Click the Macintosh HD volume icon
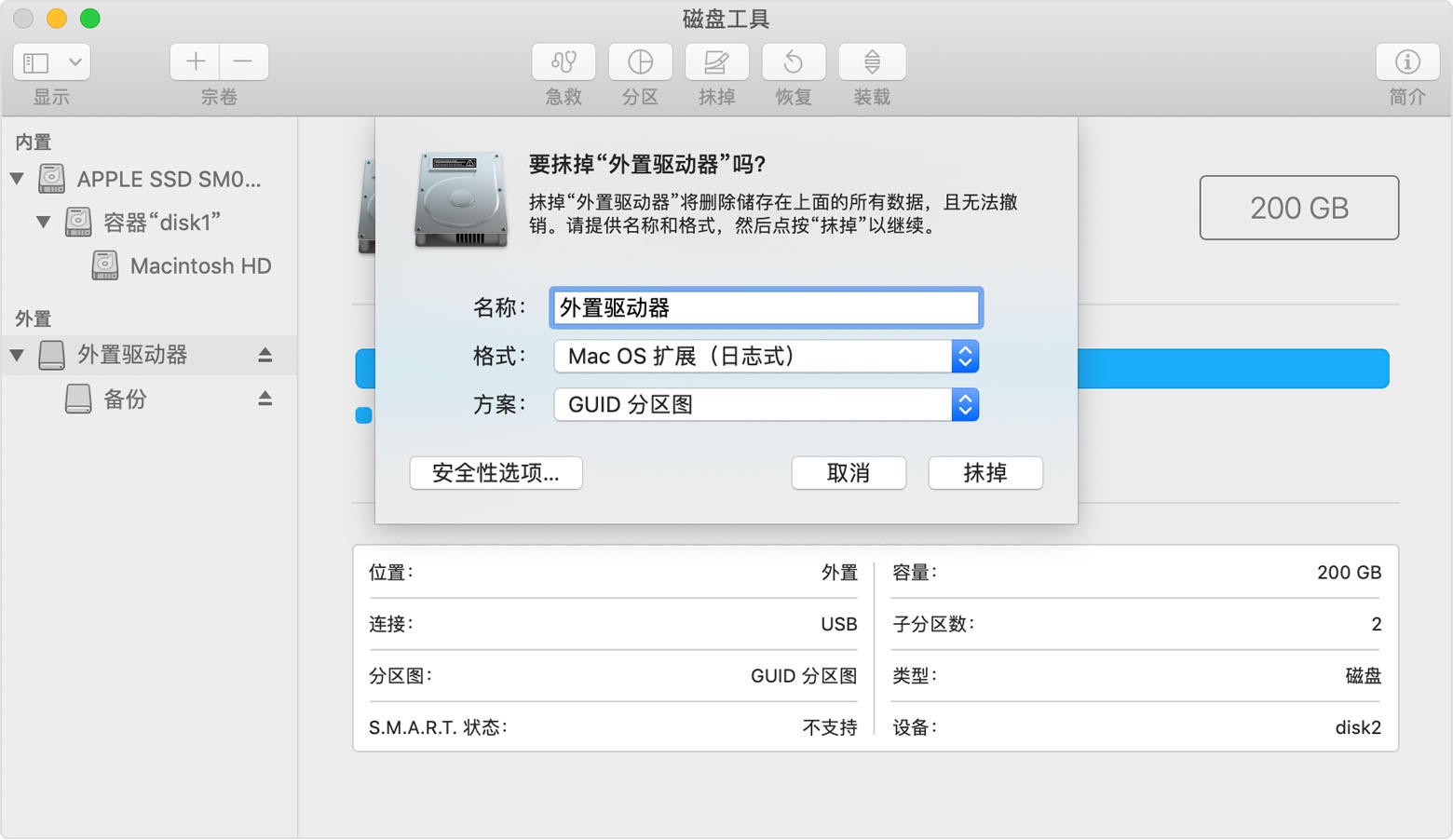The width and height of the screenshot is (1453, 840). click(x=105, y=265)
